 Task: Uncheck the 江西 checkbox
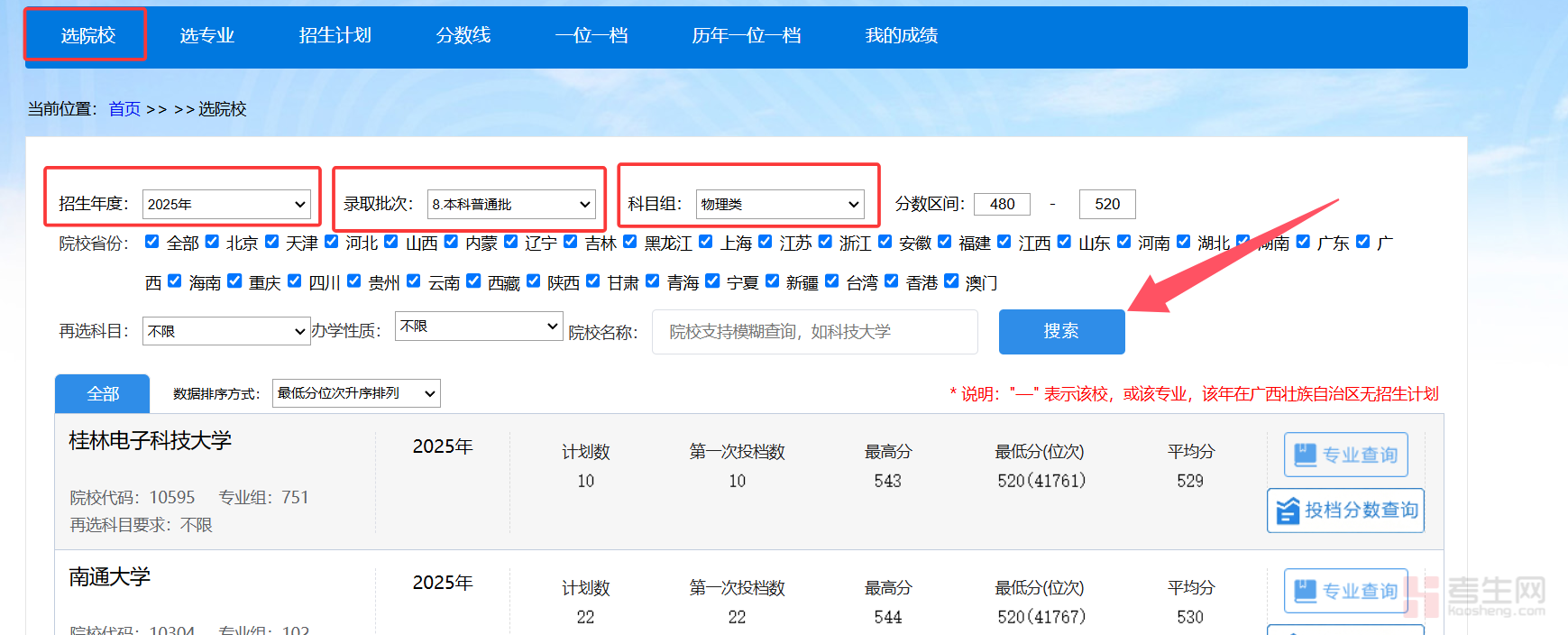tap(1004, 241)
